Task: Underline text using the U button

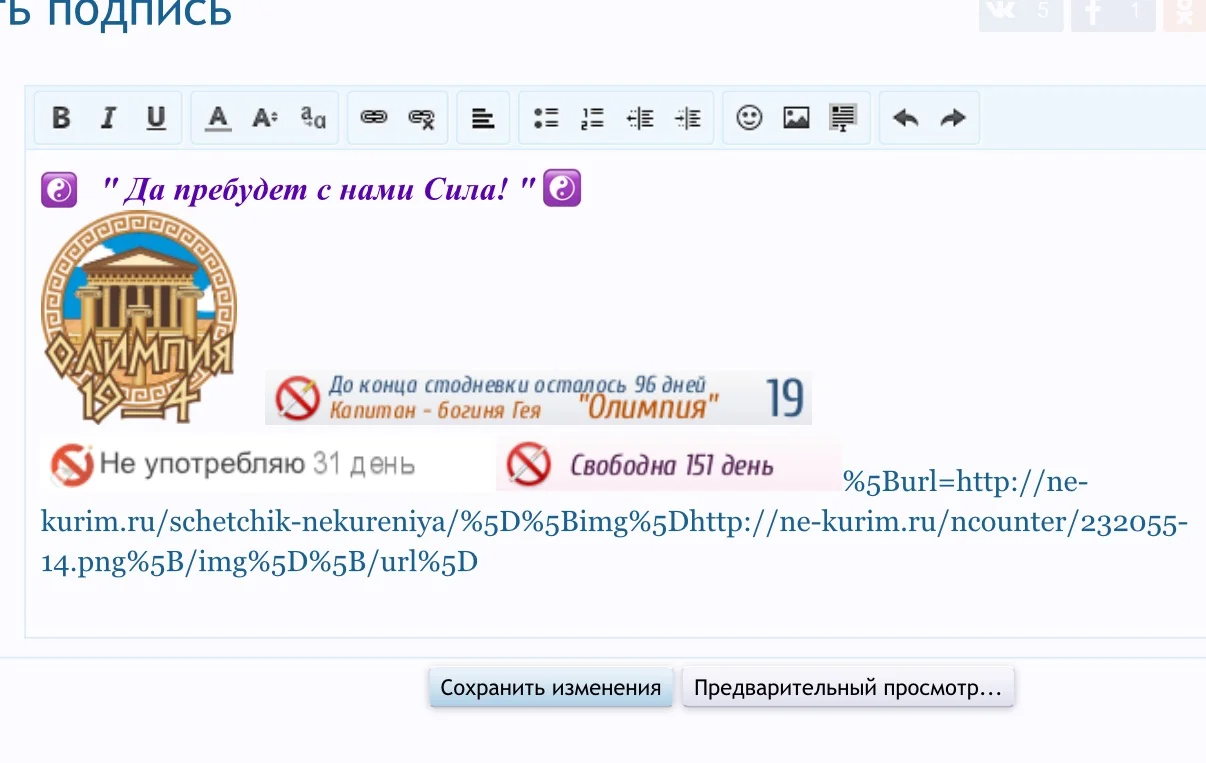Action: click(156, 118)
